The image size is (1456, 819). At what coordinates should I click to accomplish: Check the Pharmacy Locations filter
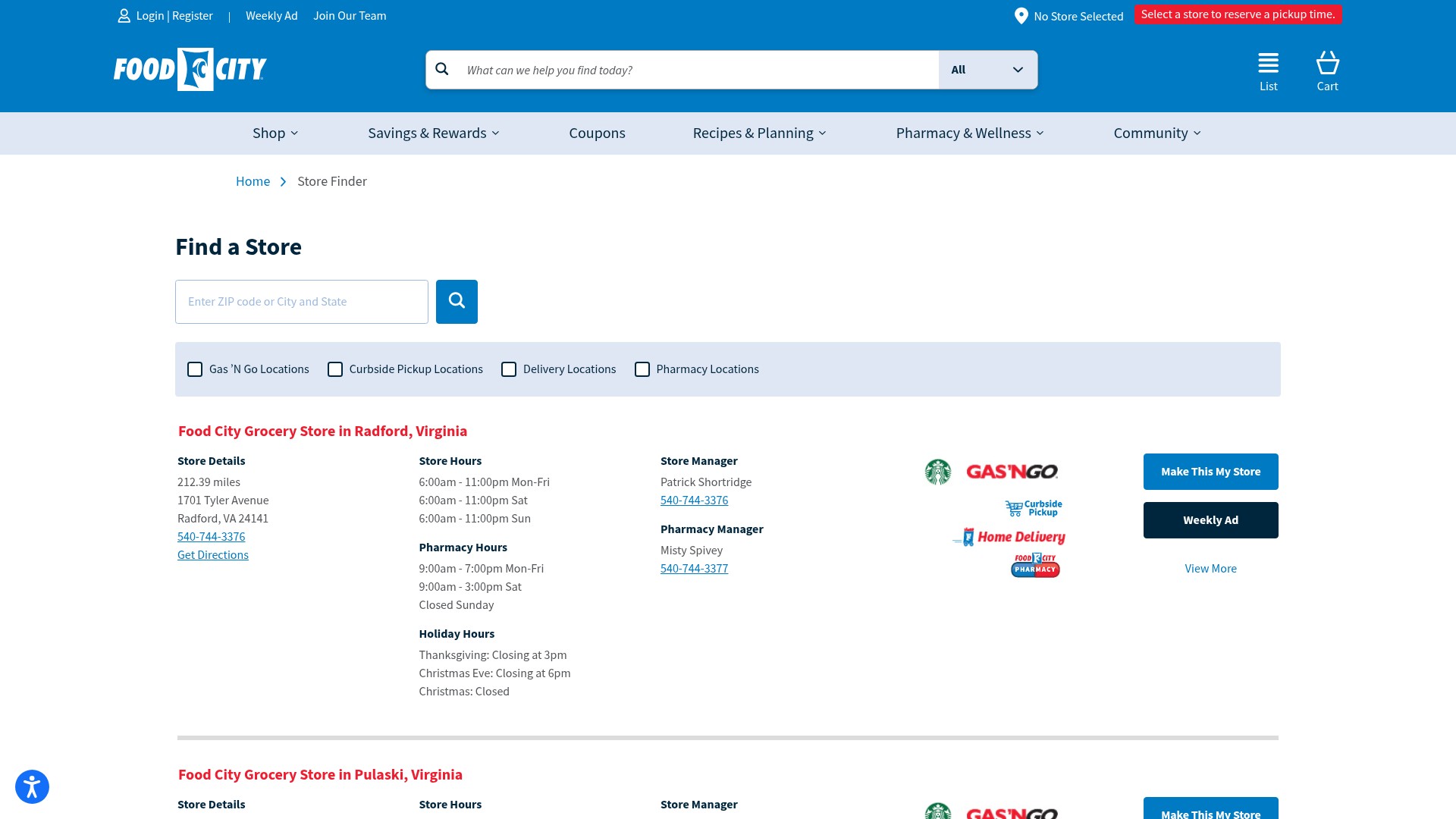[642, 369]
